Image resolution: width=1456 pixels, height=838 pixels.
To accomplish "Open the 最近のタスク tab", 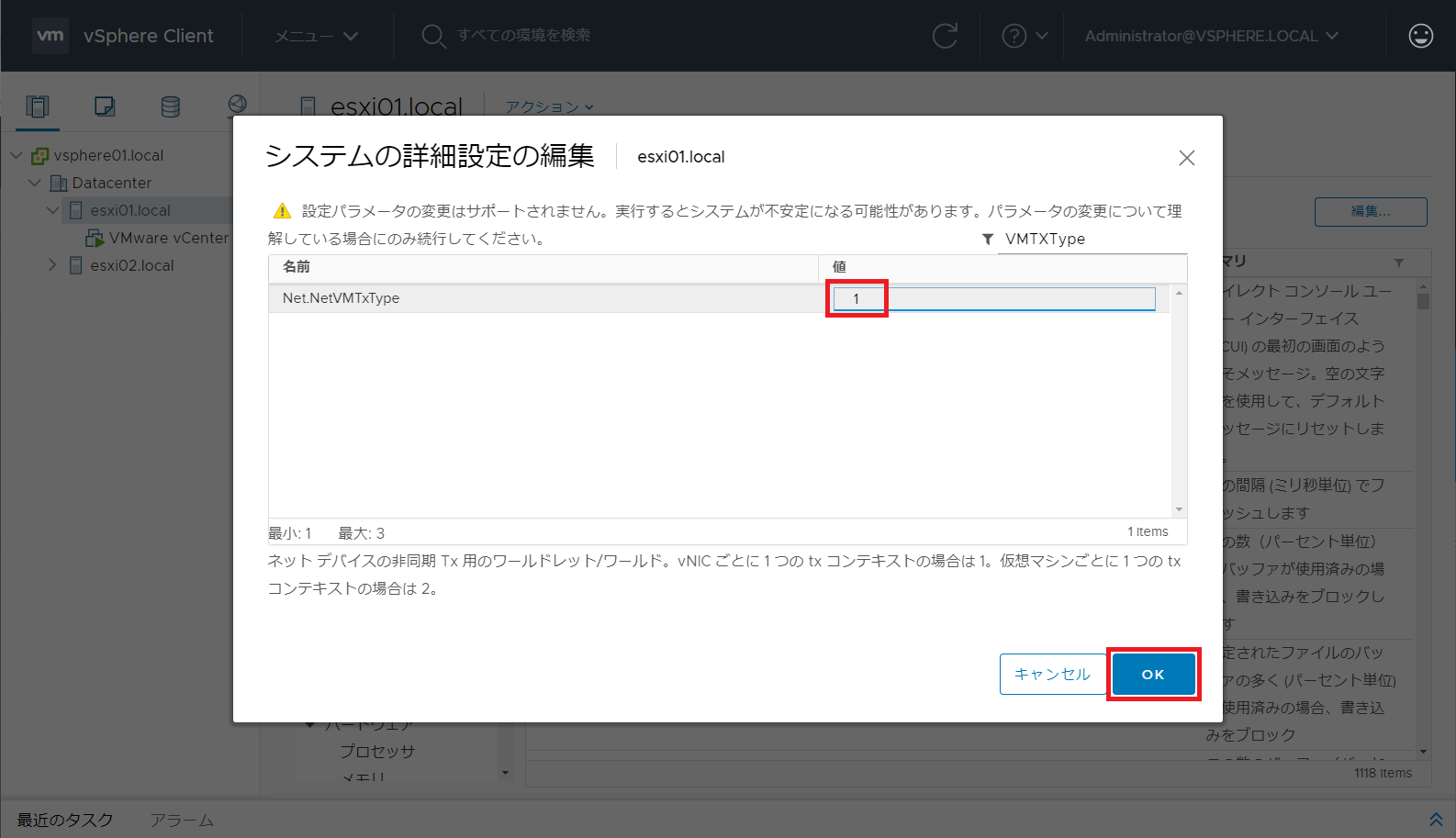I will tap(65, 820).
